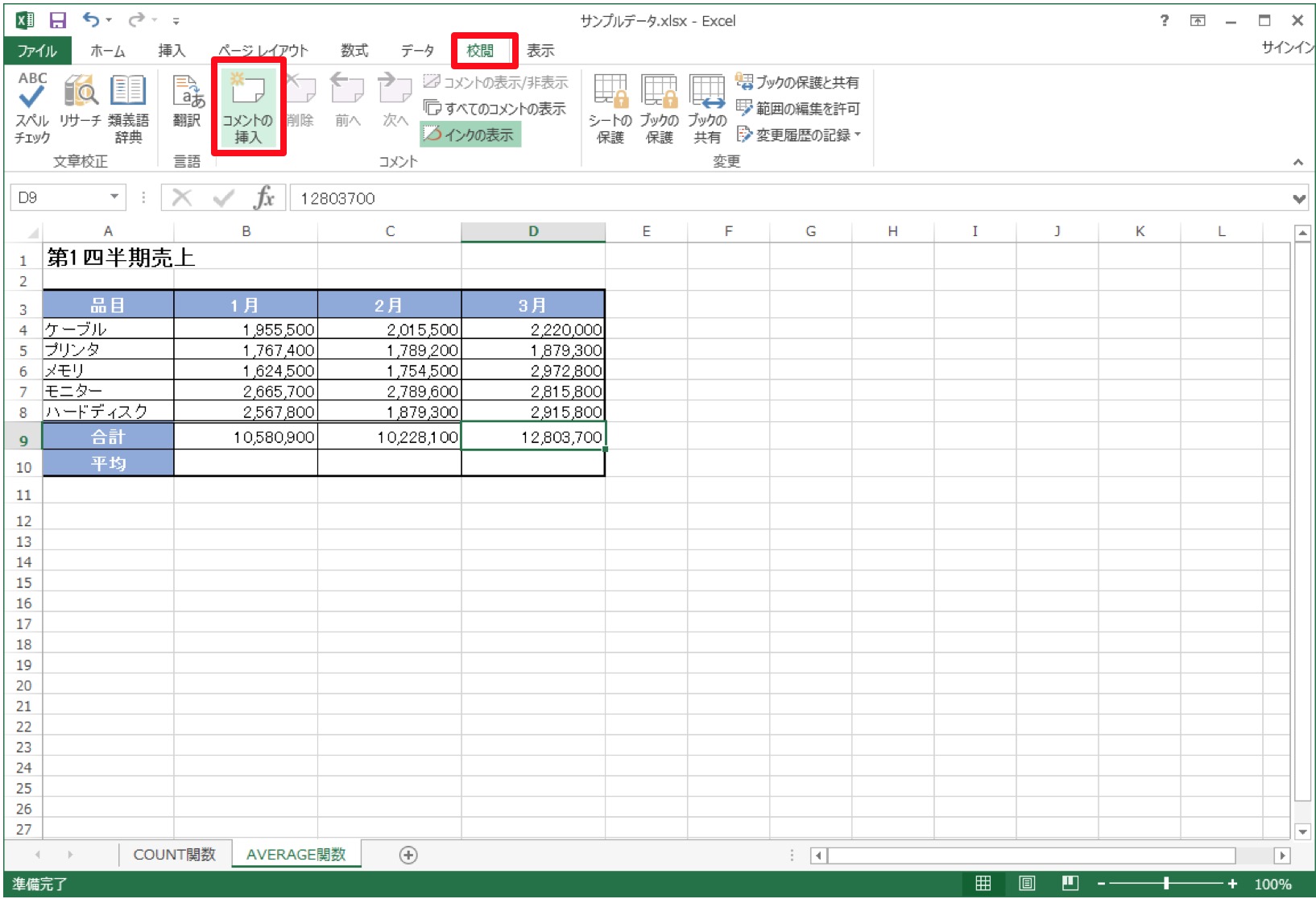Add a new sheet with the plus icon
This screenshot has width=1316, height=899.
tap(408, 855)
